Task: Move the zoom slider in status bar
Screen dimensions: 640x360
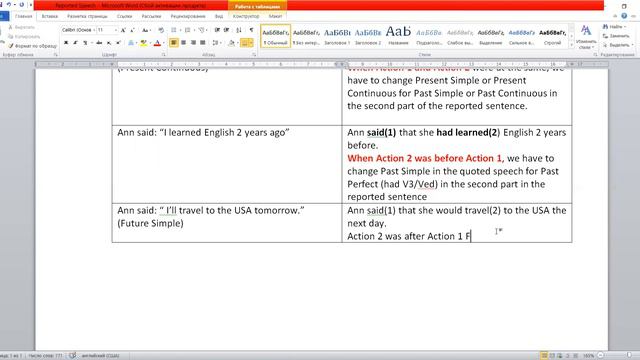Action: click(629, 356)
